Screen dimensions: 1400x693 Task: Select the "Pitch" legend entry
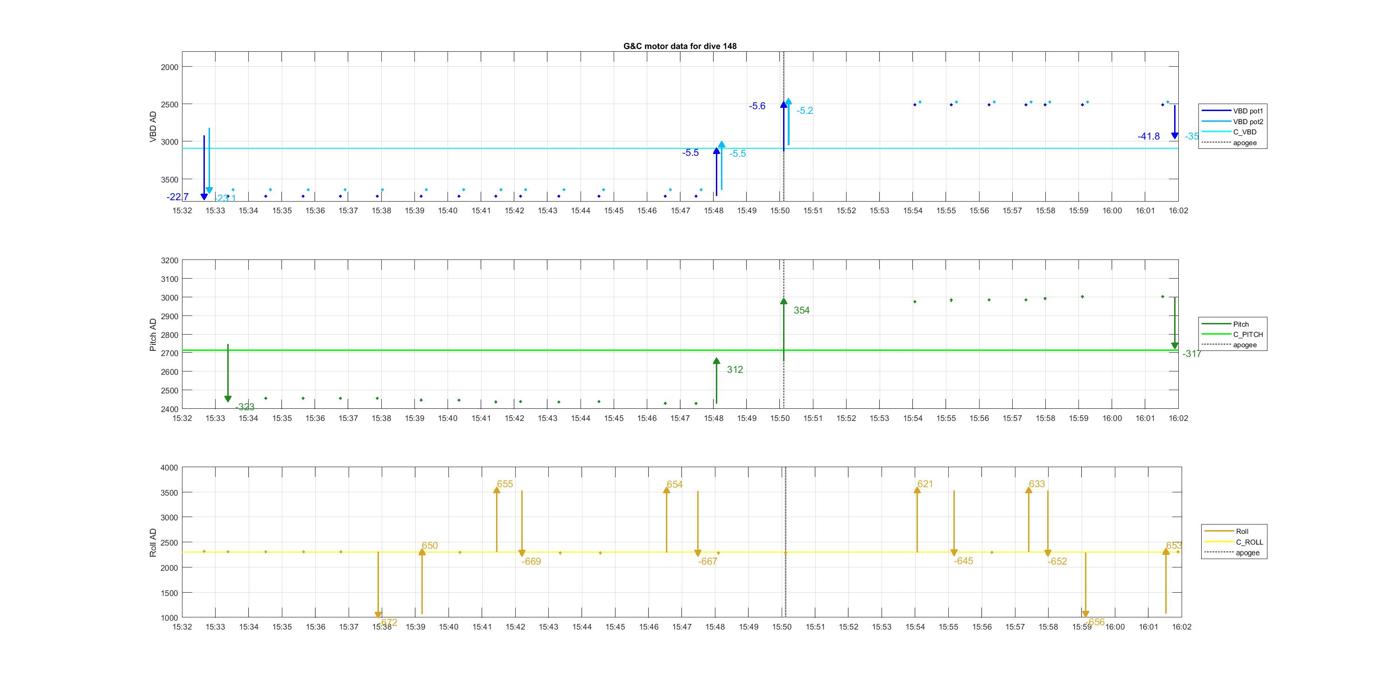click(x=1232, y=324)
